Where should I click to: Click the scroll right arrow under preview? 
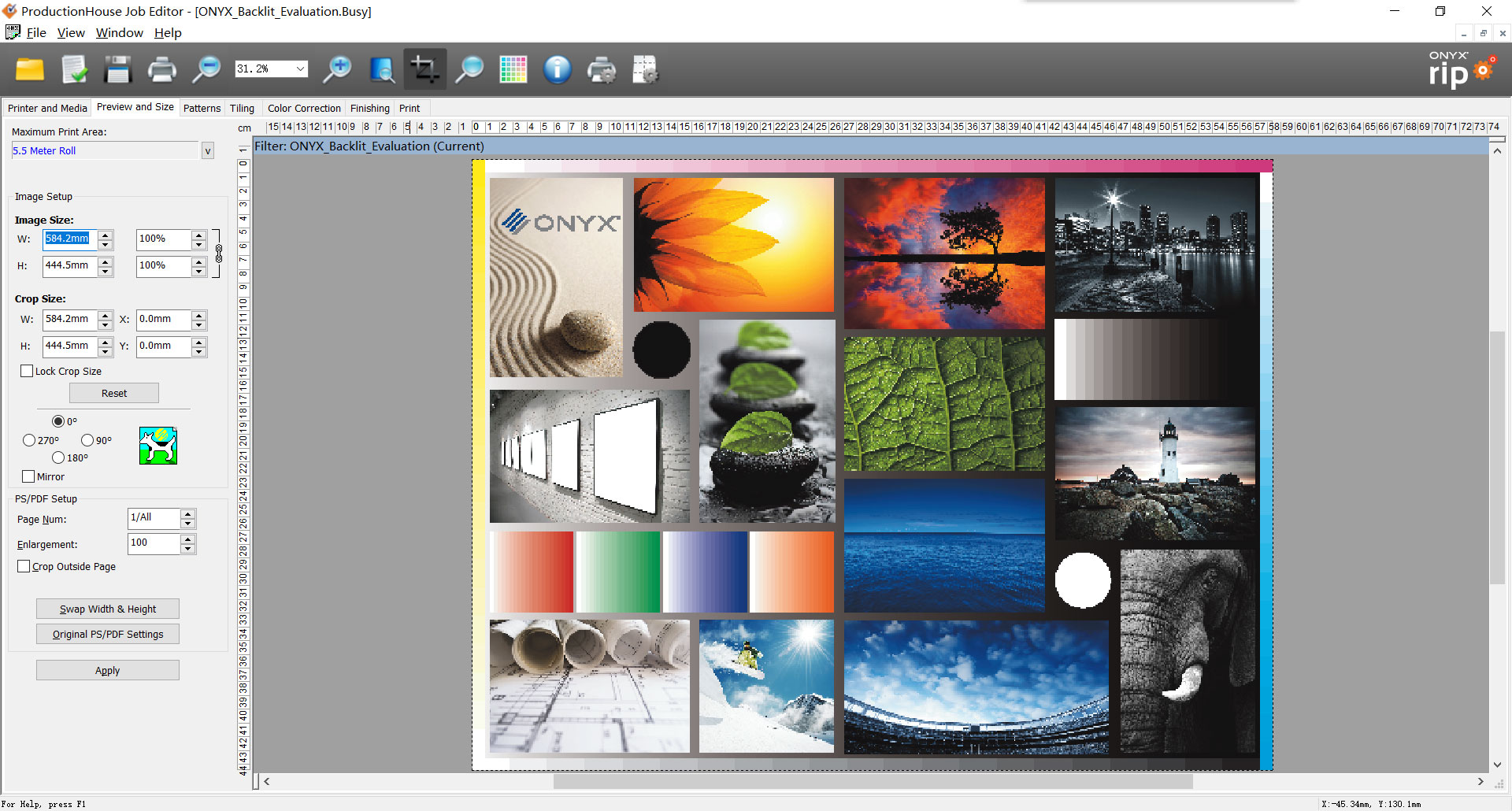click(1480, 782)
